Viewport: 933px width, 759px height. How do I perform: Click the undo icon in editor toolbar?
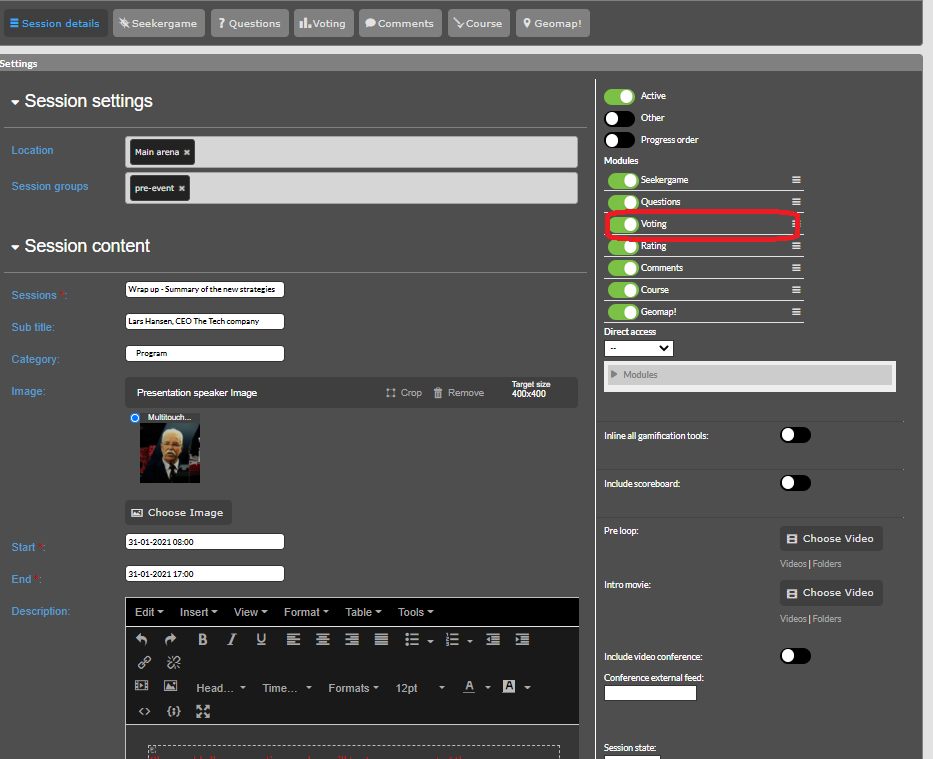[141, 639]
